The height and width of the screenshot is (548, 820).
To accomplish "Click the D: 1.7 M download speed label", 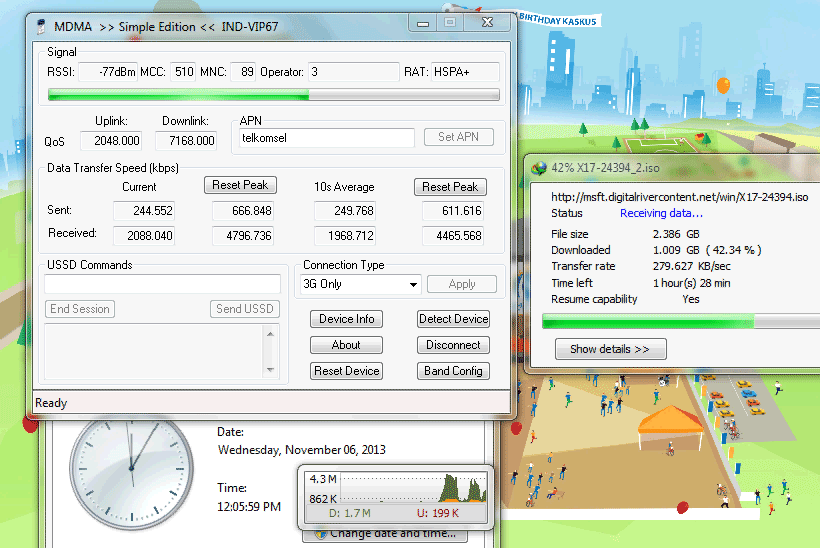I will (x=349, y=513).
